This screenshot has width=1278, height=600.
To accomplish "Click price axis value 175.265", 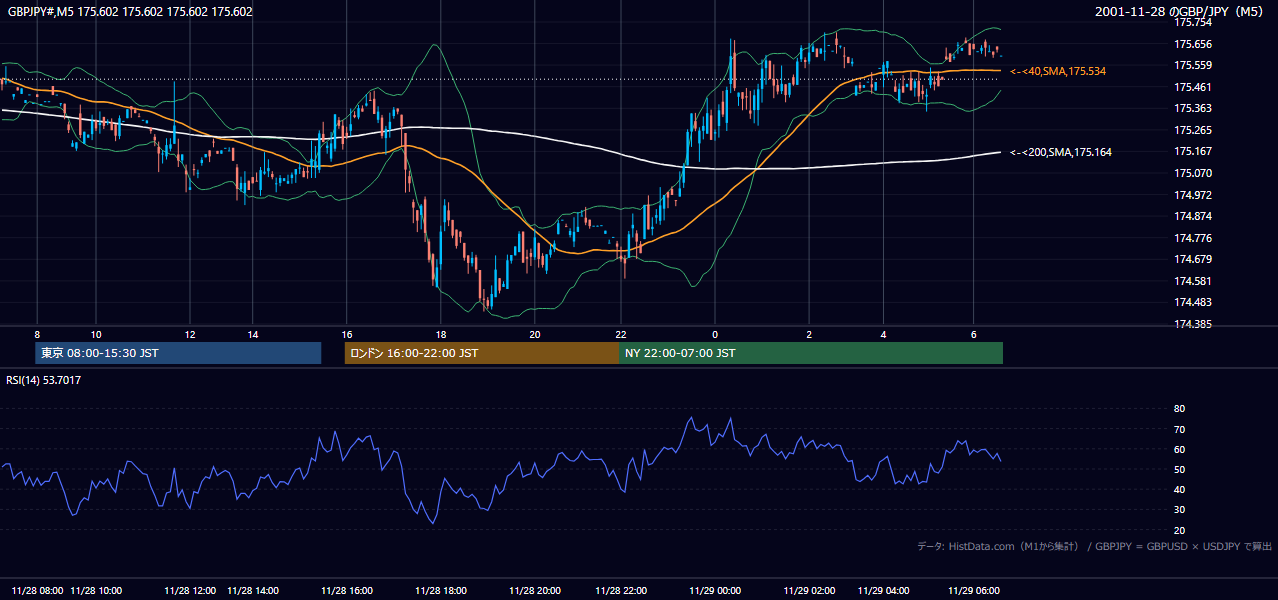I will [x=1192, y=130].
